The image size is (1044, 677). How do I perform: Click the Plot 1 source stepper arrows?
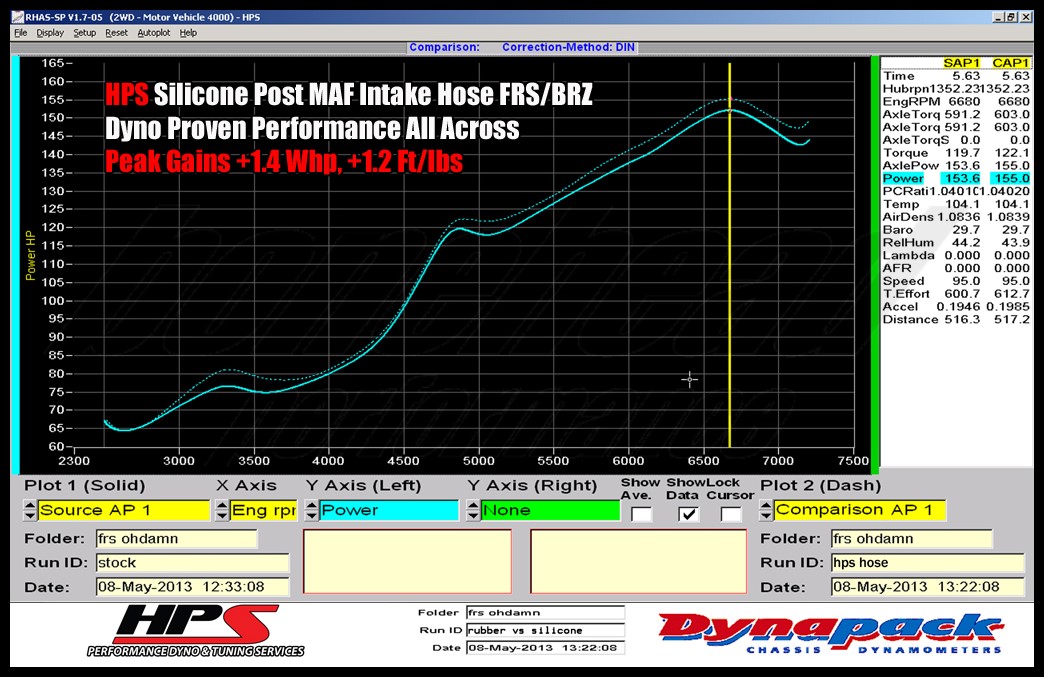pos(30,511)
